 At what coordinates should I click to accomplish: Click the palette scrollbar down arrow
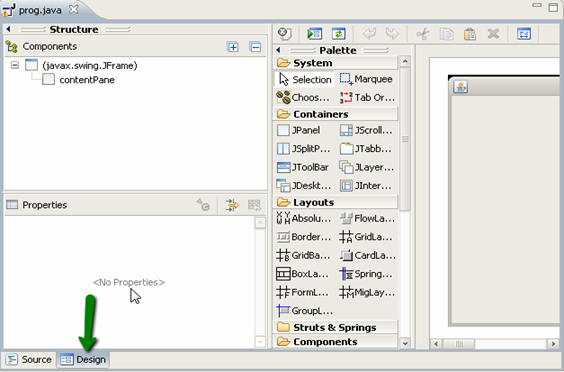tap(405, 343)
